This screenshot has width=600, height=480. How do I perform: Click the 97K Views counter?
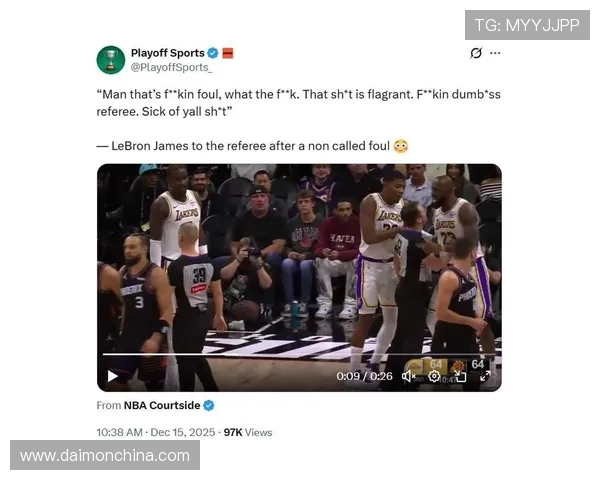[248, 433]
